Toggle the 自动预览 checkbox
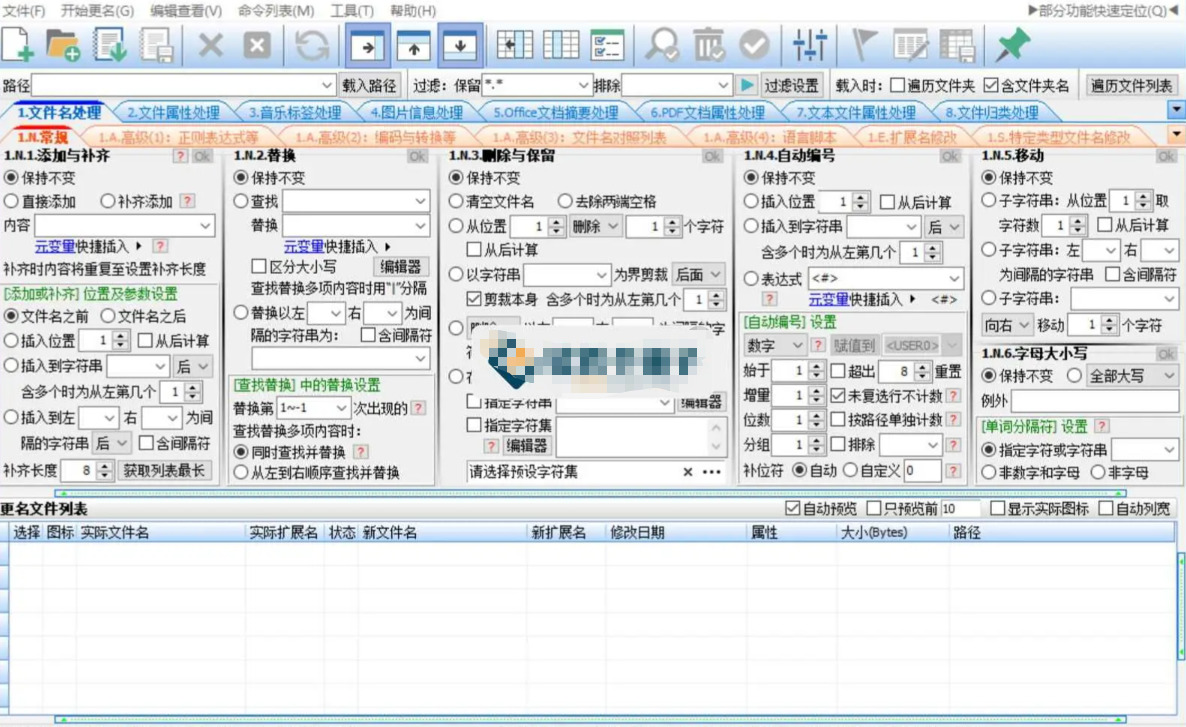This screenshot has width=1186, height=727. (x=792, y=508)
